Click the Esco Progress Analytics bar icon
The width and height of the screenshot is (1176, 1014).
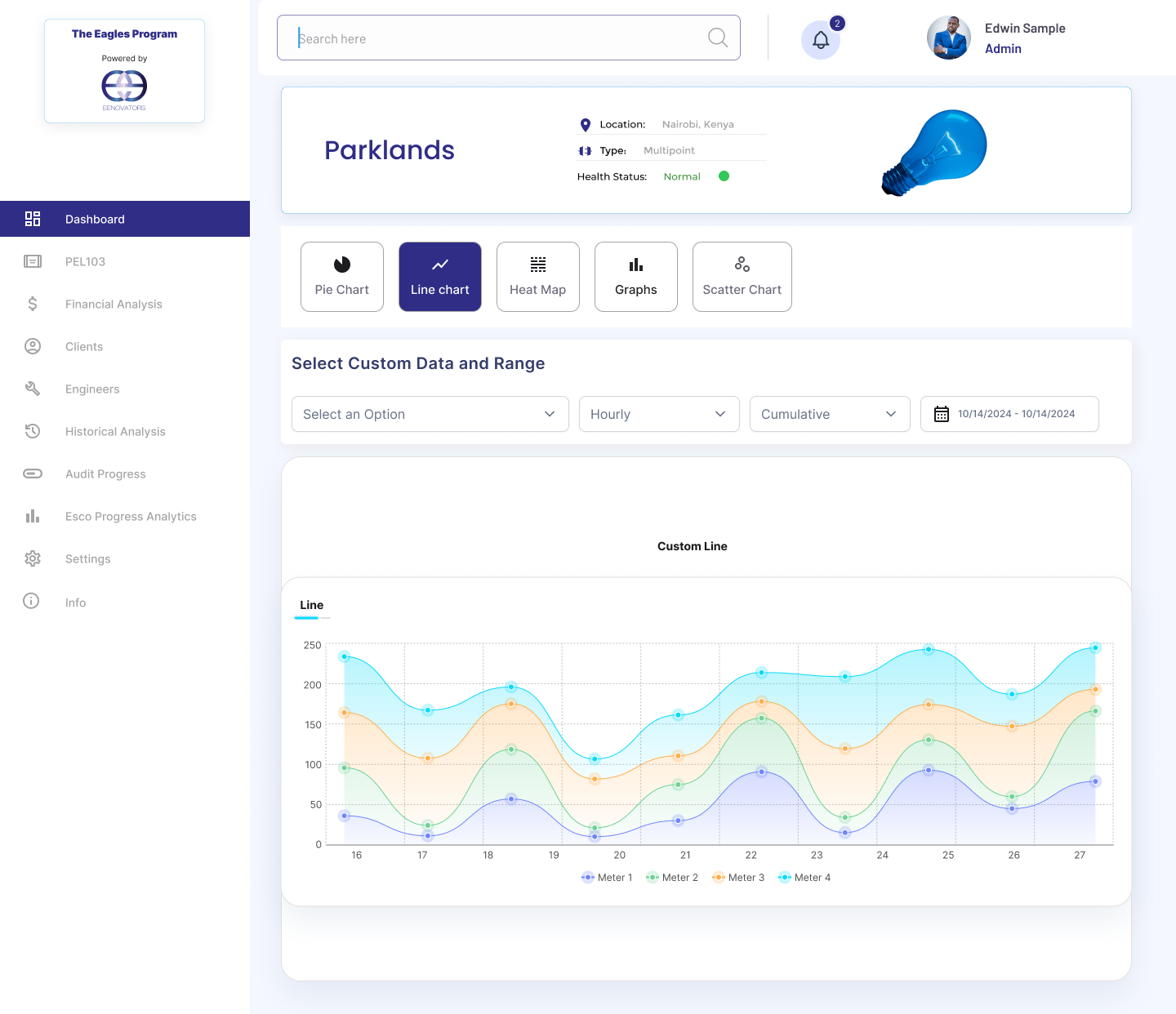tap(33, 516)
